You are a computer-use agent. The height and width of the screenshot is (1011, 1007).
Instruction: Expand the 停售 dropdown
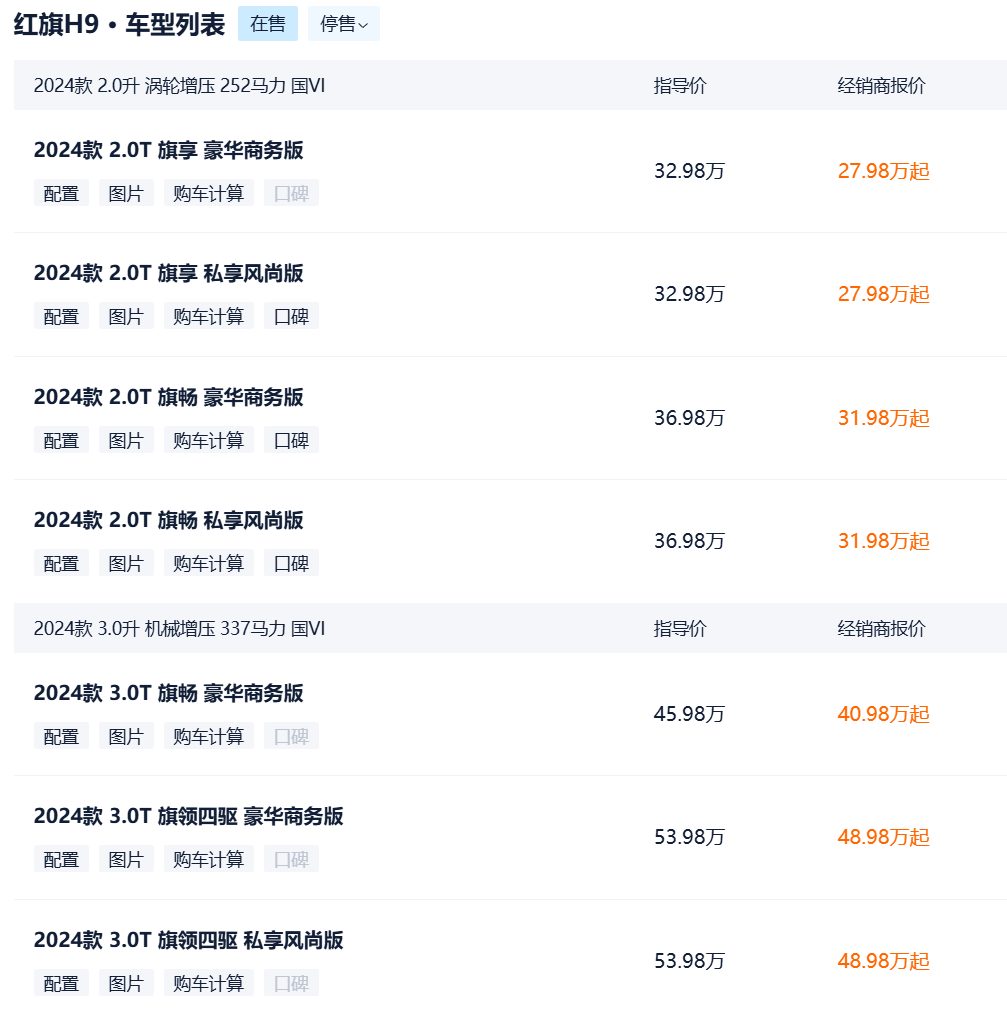[343, 24]
